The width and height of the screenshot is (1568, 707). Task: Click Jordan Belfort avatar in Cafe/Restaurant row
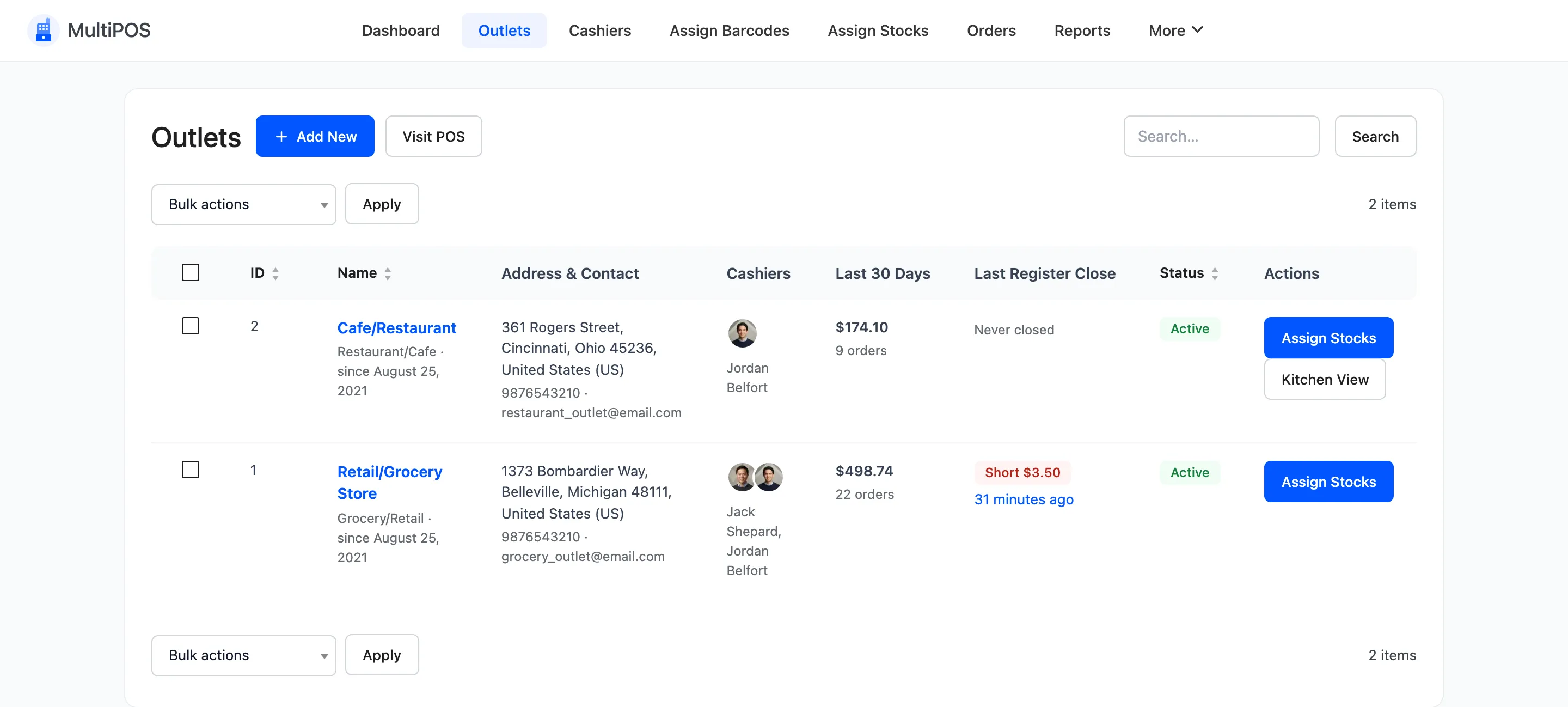tap(742, 333)
